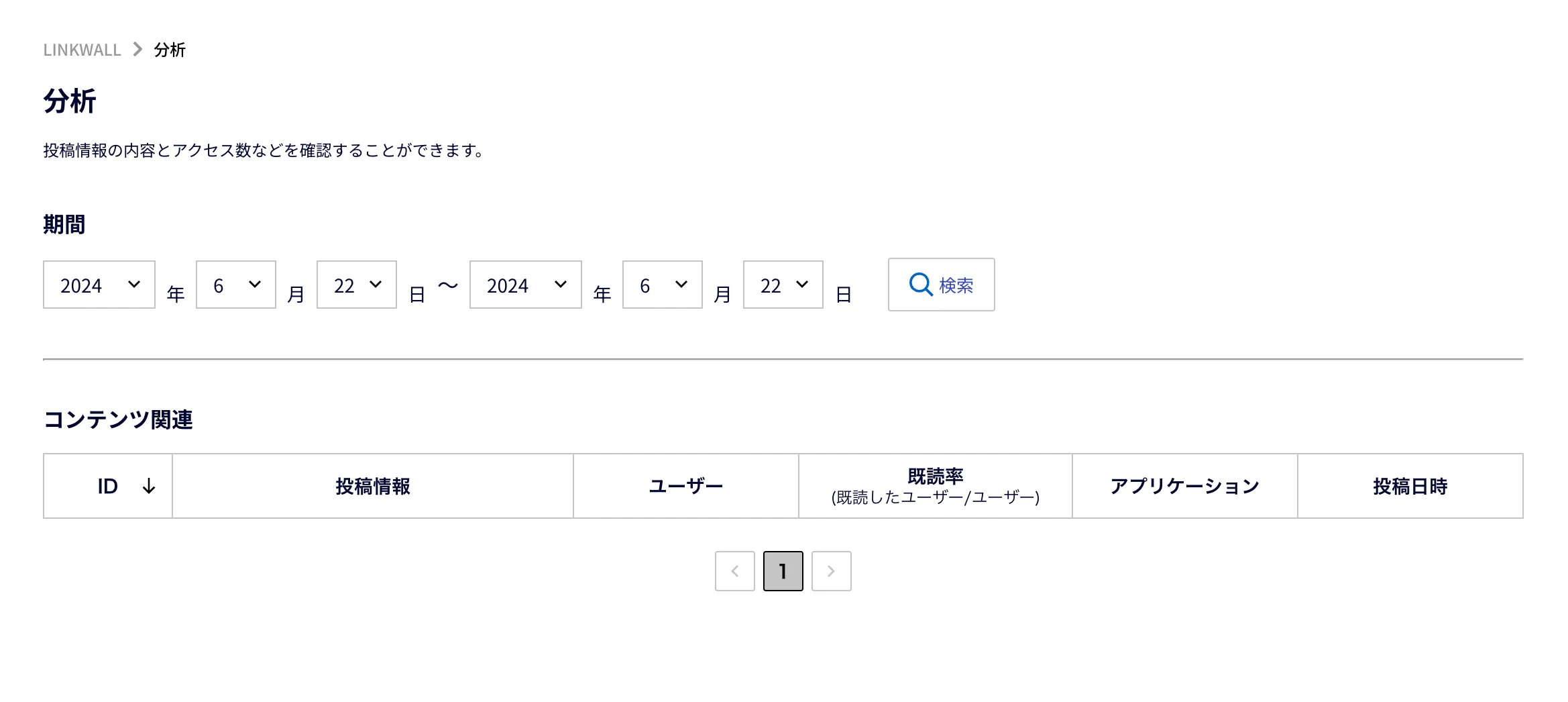Go to the previous page arrow

735,571
